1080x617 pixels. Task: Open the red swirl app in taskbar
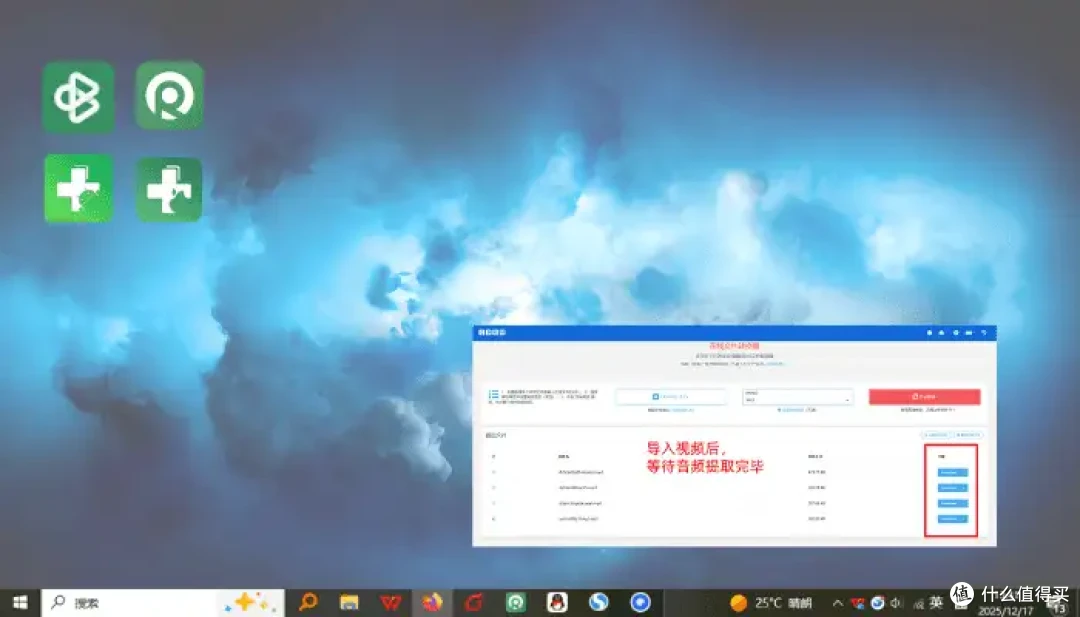point(474,603)
